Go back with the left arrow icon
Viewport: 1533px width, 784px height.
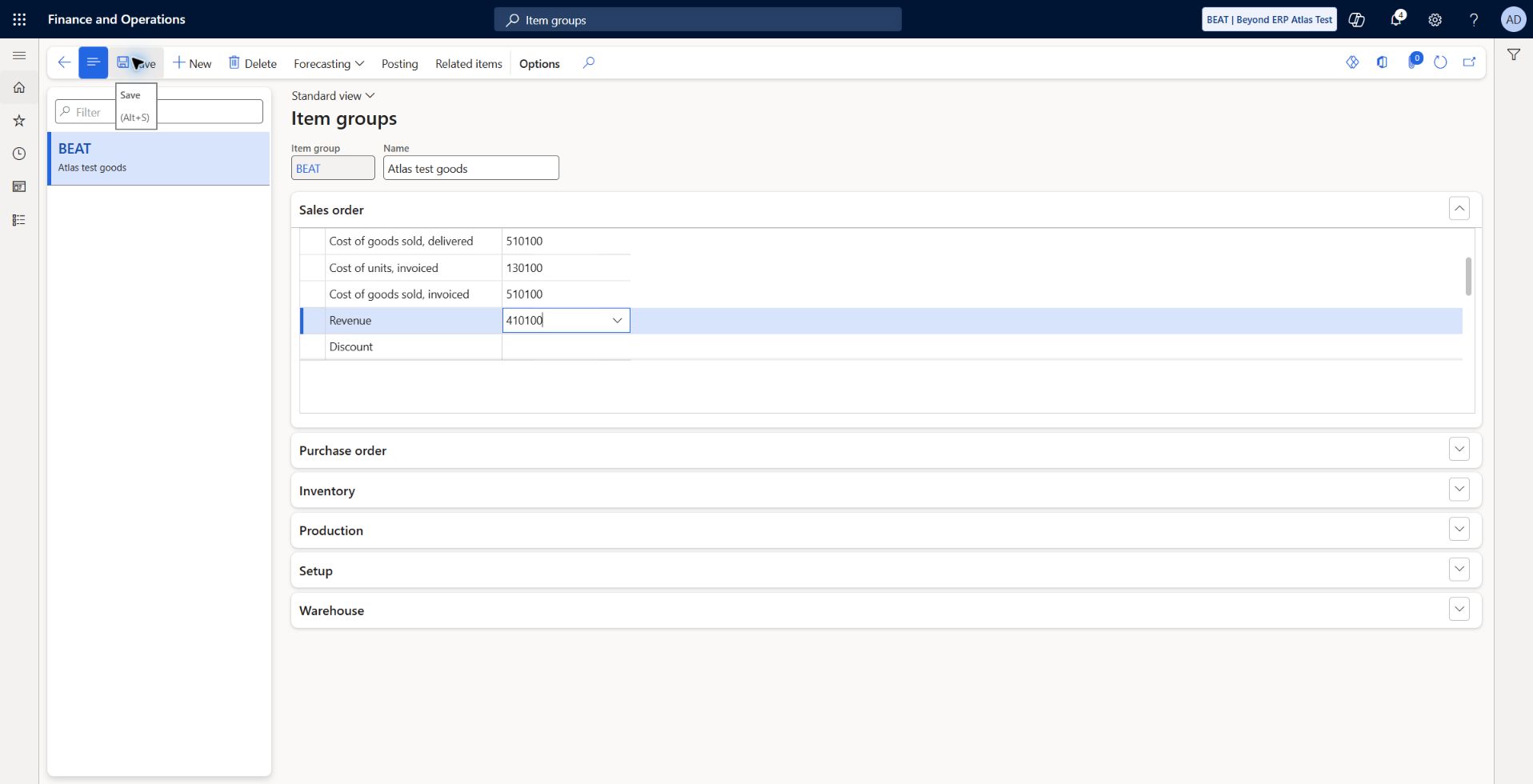pyautogui.click(x=64, y=62)
